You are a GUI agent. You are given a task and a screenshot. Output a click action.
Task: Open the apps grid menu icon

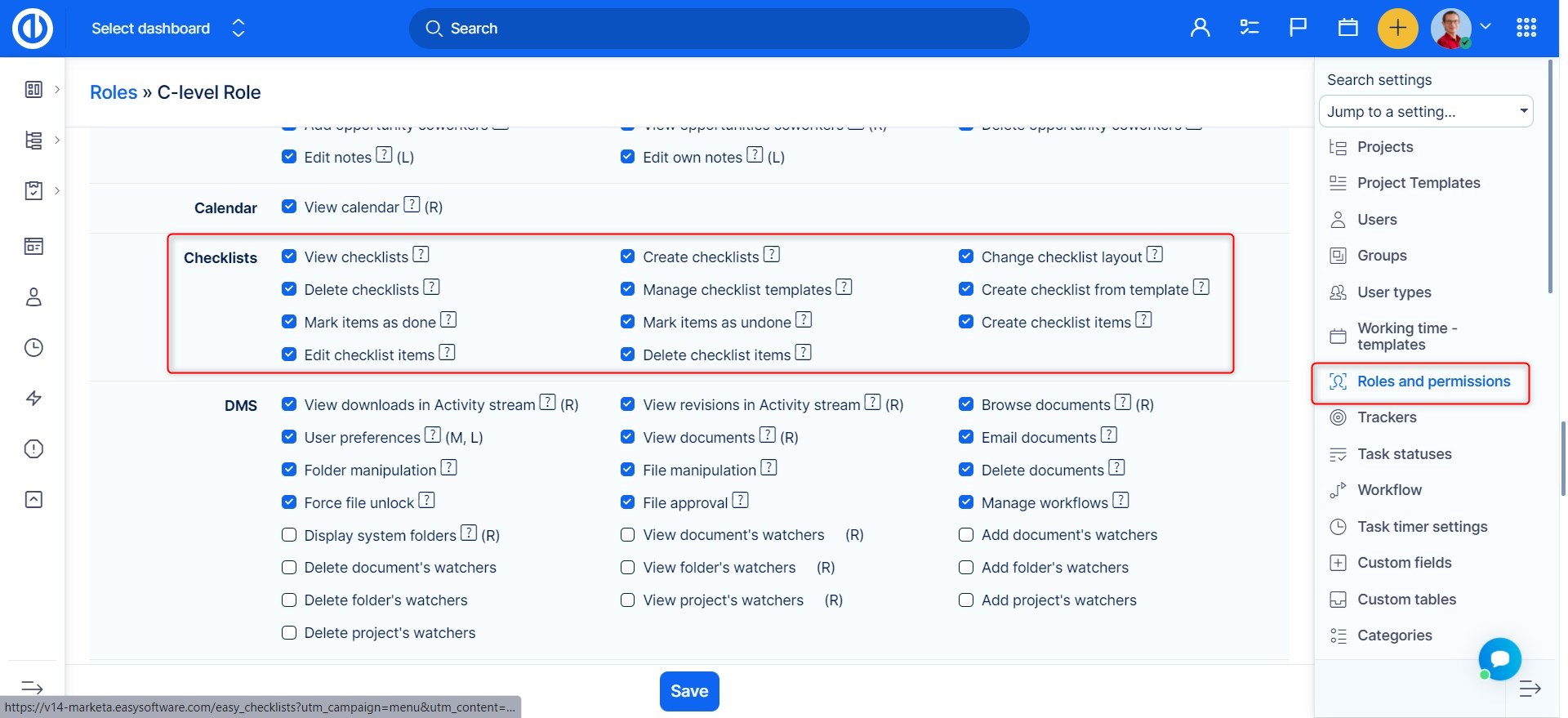pos(1526,29)
